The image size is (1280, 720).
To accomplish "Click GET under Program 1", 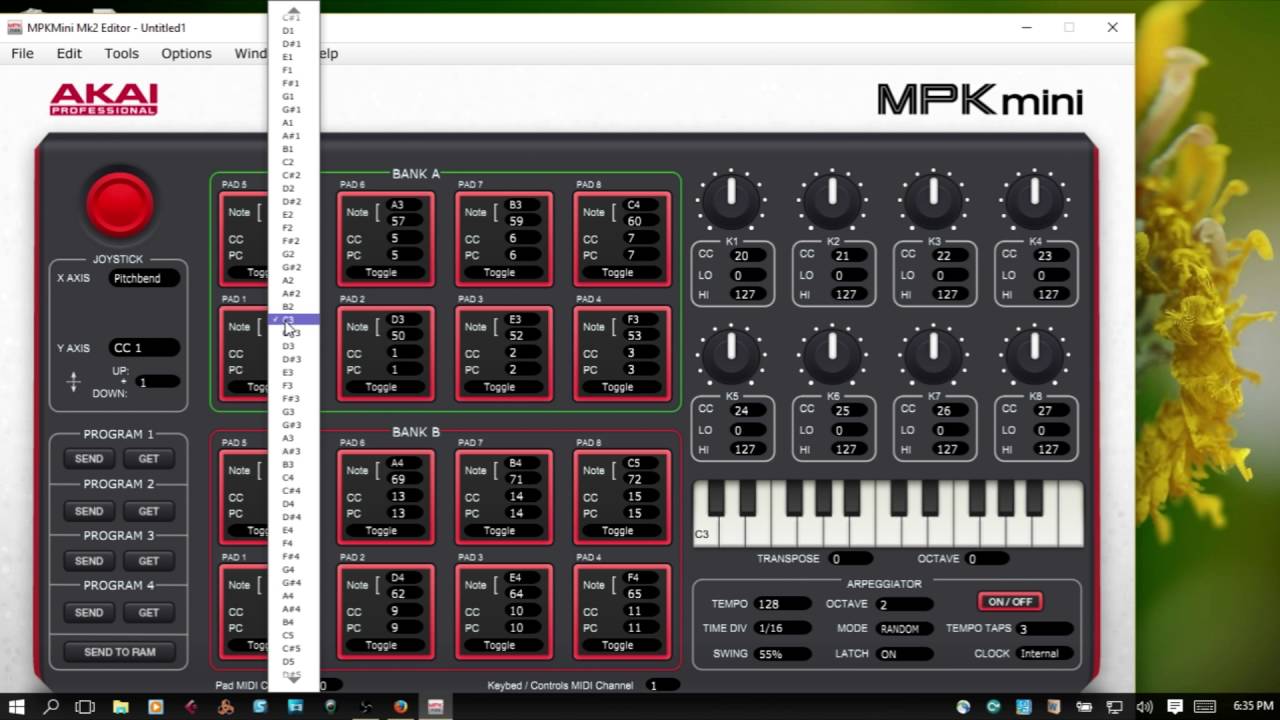I will (149, 459).
